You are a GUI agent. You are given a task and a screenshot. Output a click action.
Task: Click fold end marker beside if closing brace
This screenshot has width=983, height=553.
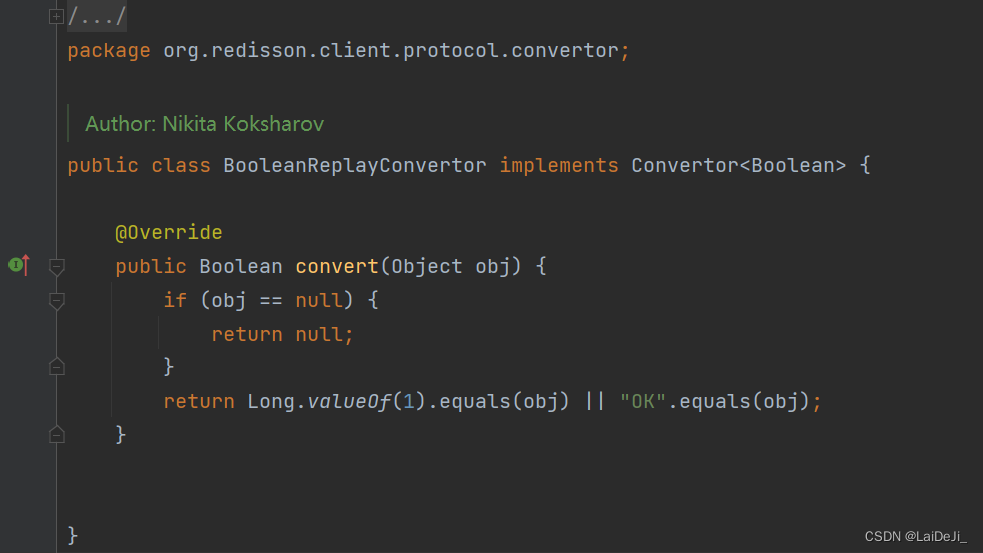click(x=57, y=367)
